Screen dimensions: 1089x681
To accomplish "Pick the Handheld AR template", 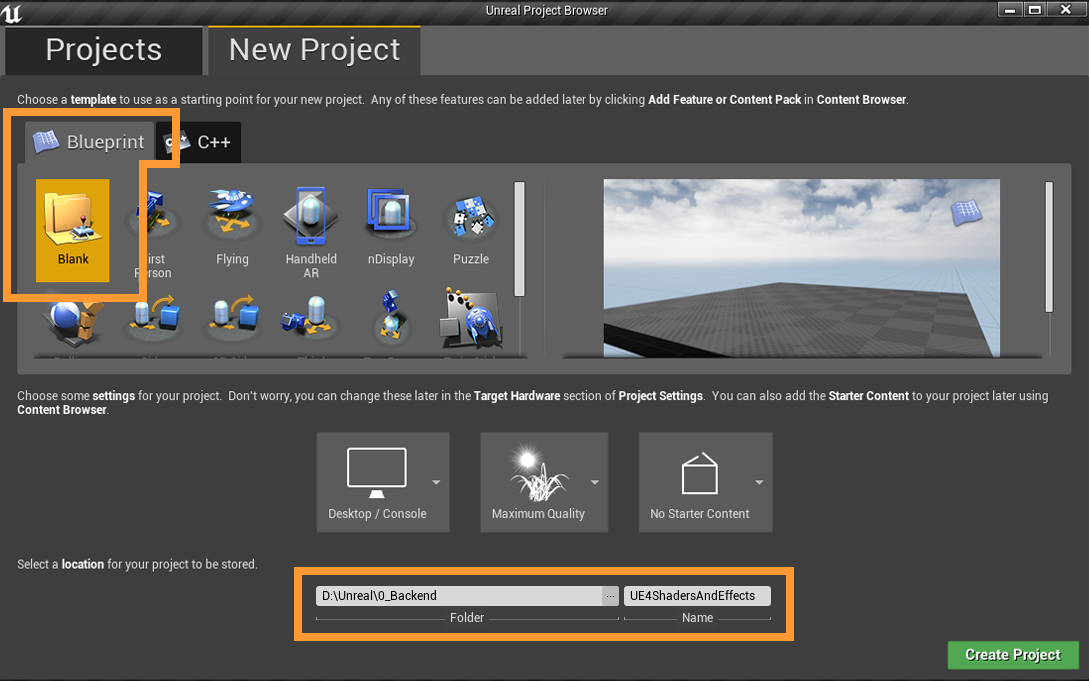I will (x=311, y=230).
